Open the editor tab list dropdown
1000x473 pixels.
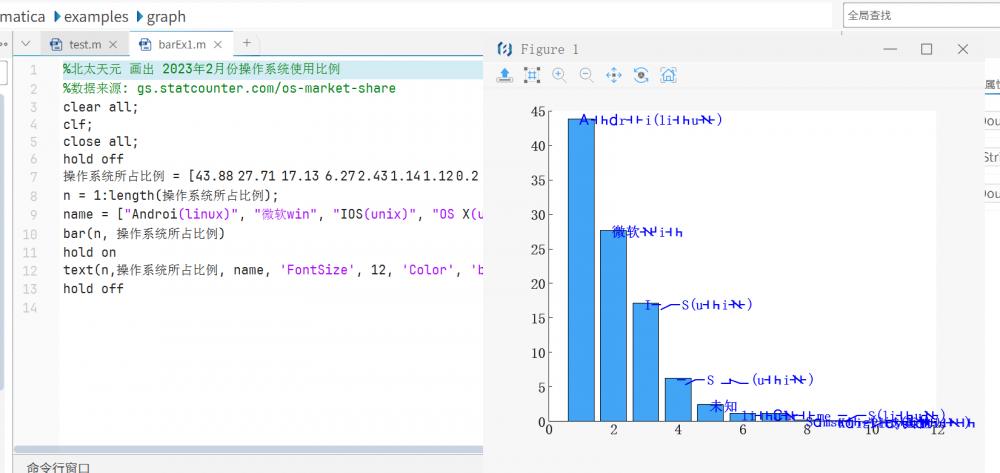[25, 44]
